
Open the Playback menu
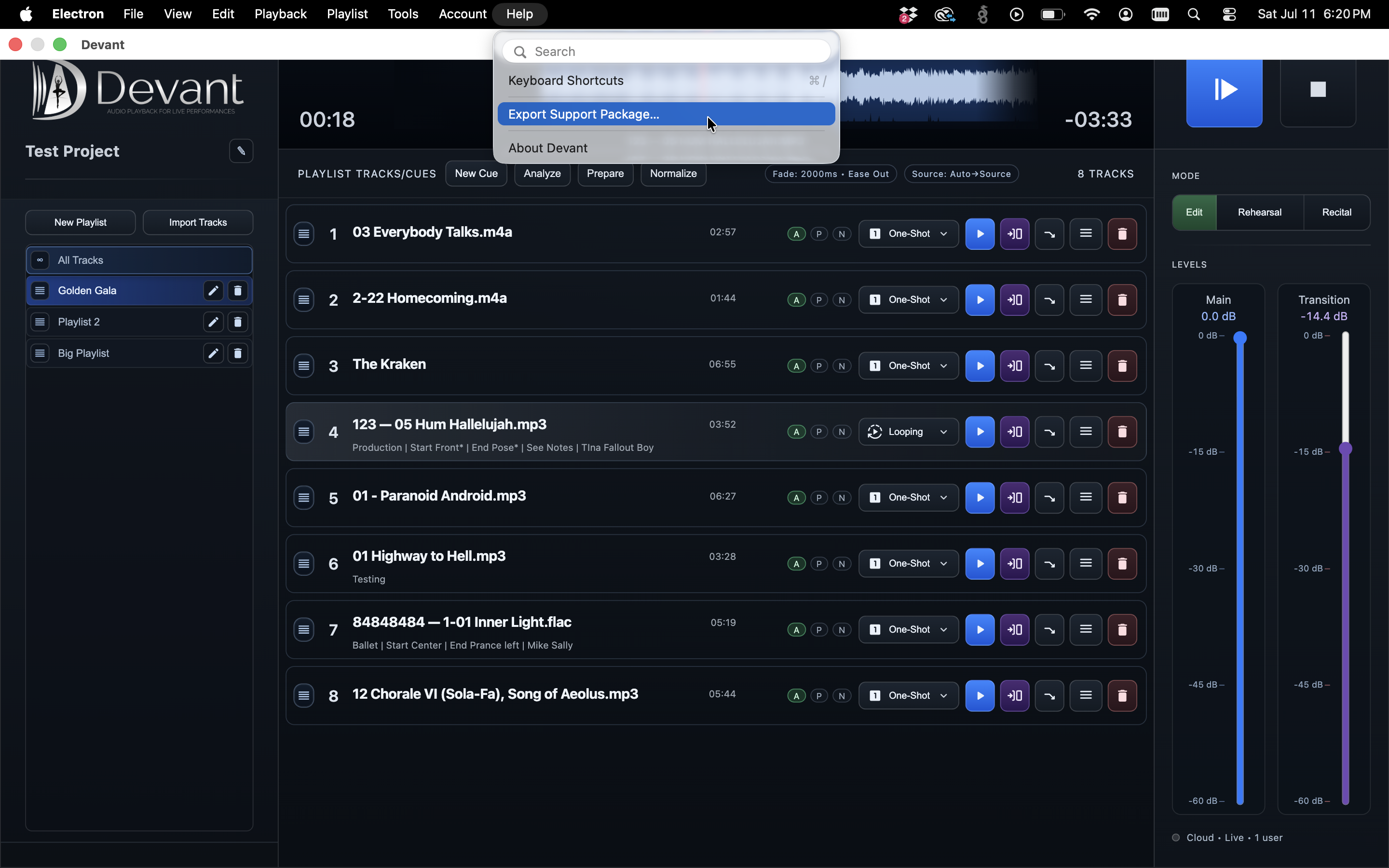click(x=280, y=14)
